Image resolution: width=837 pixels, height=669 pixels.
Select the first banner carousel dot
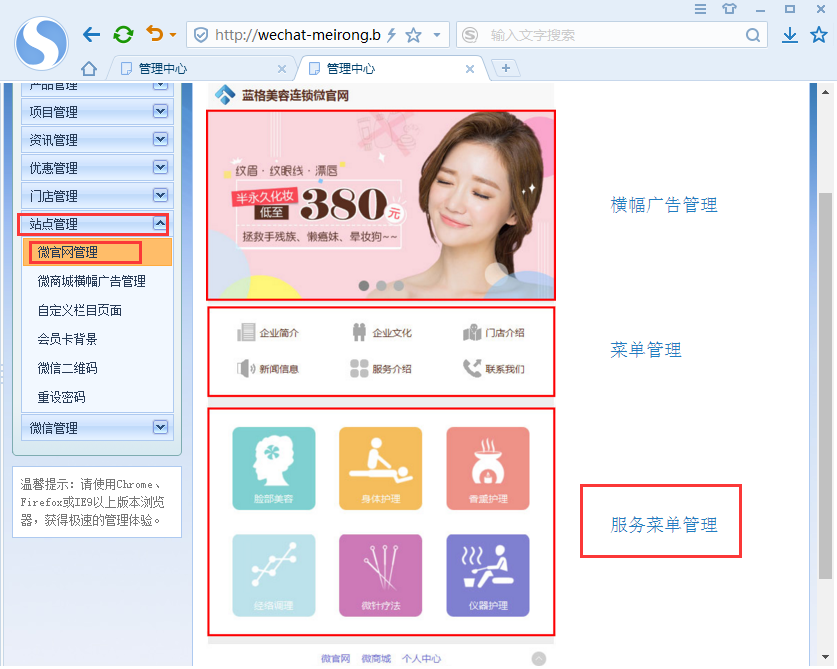(364, 286)
